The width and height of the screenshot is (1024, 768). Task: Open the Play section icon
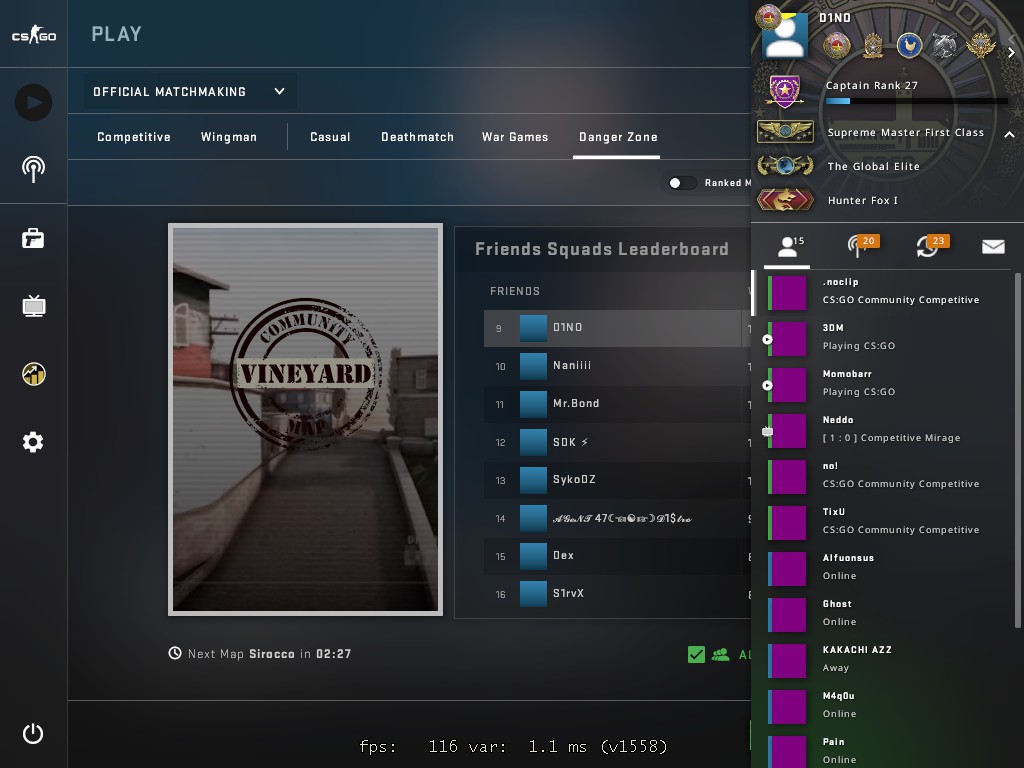[33, 103]
